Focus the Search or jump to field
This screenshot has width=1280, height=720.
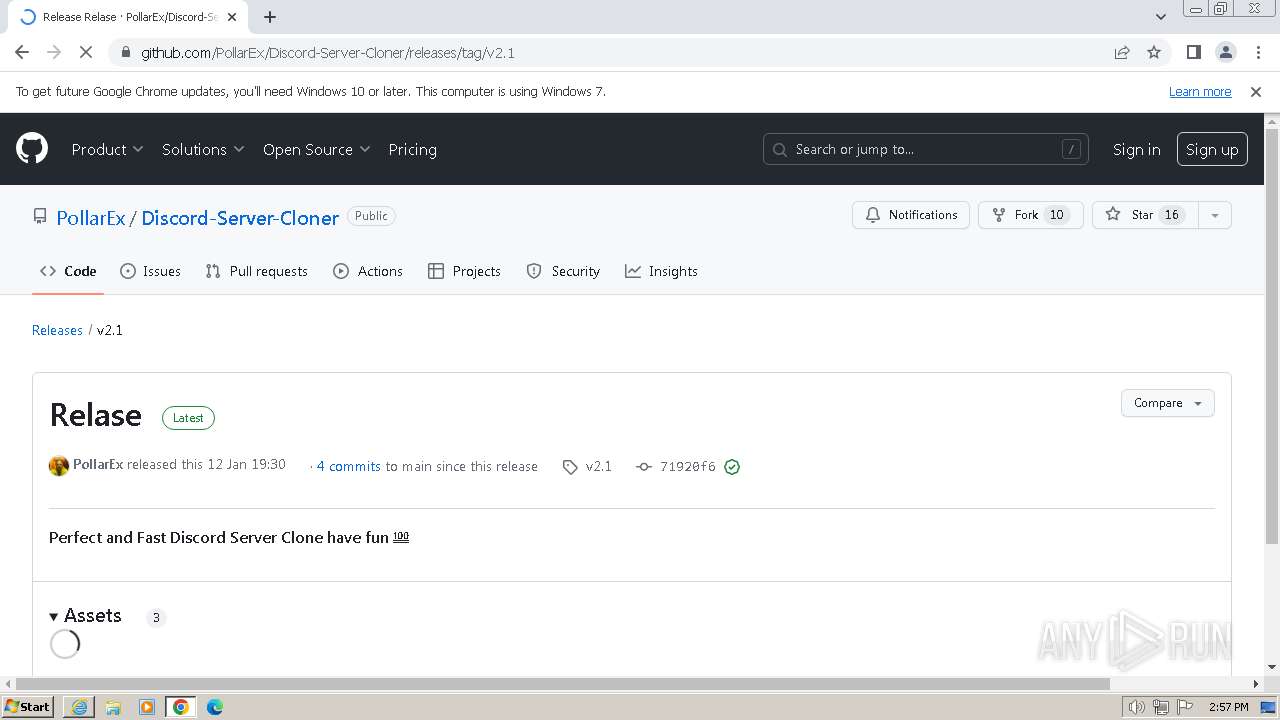(925, 149)
